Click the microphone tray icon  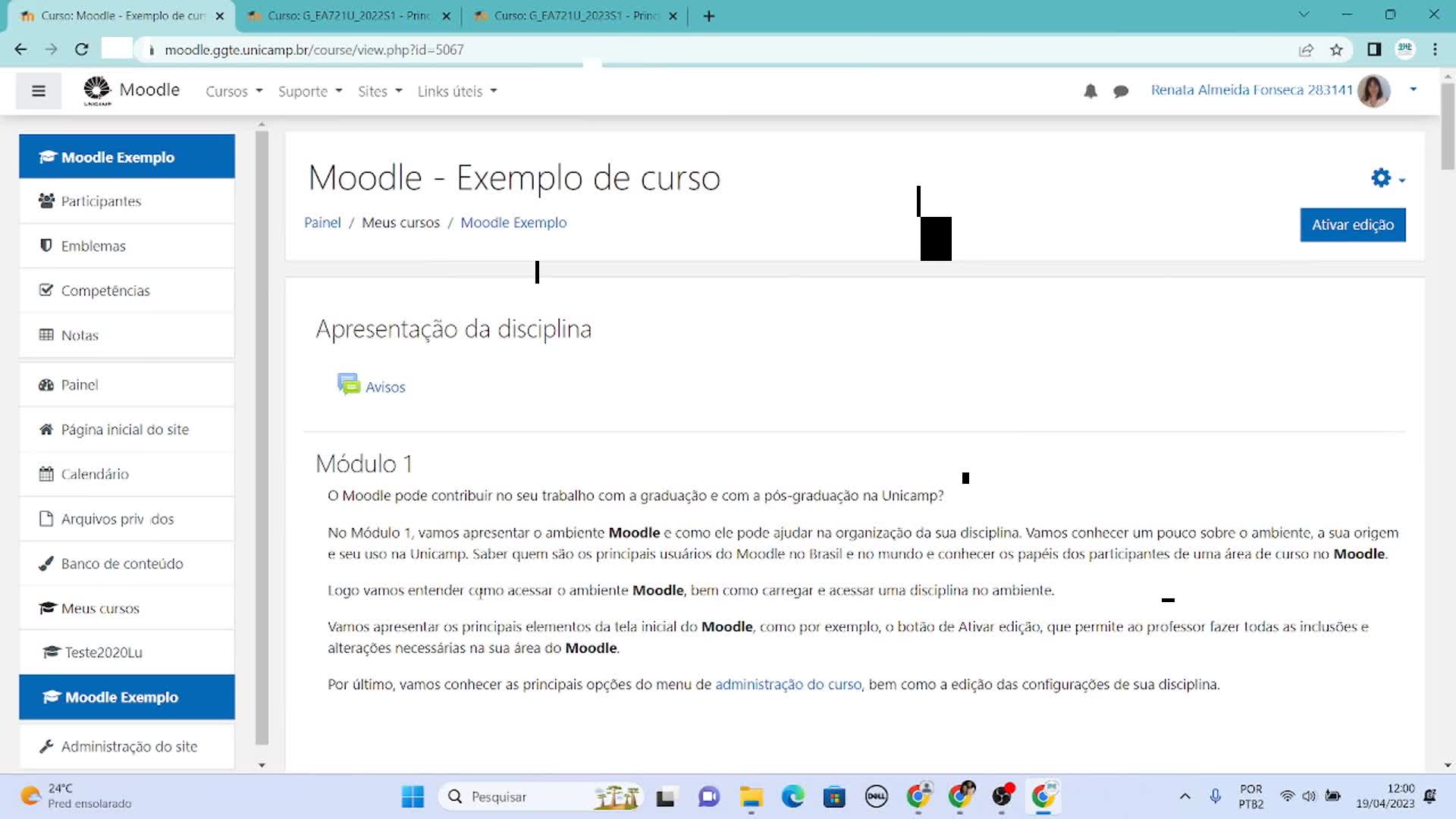[1215, 796]
